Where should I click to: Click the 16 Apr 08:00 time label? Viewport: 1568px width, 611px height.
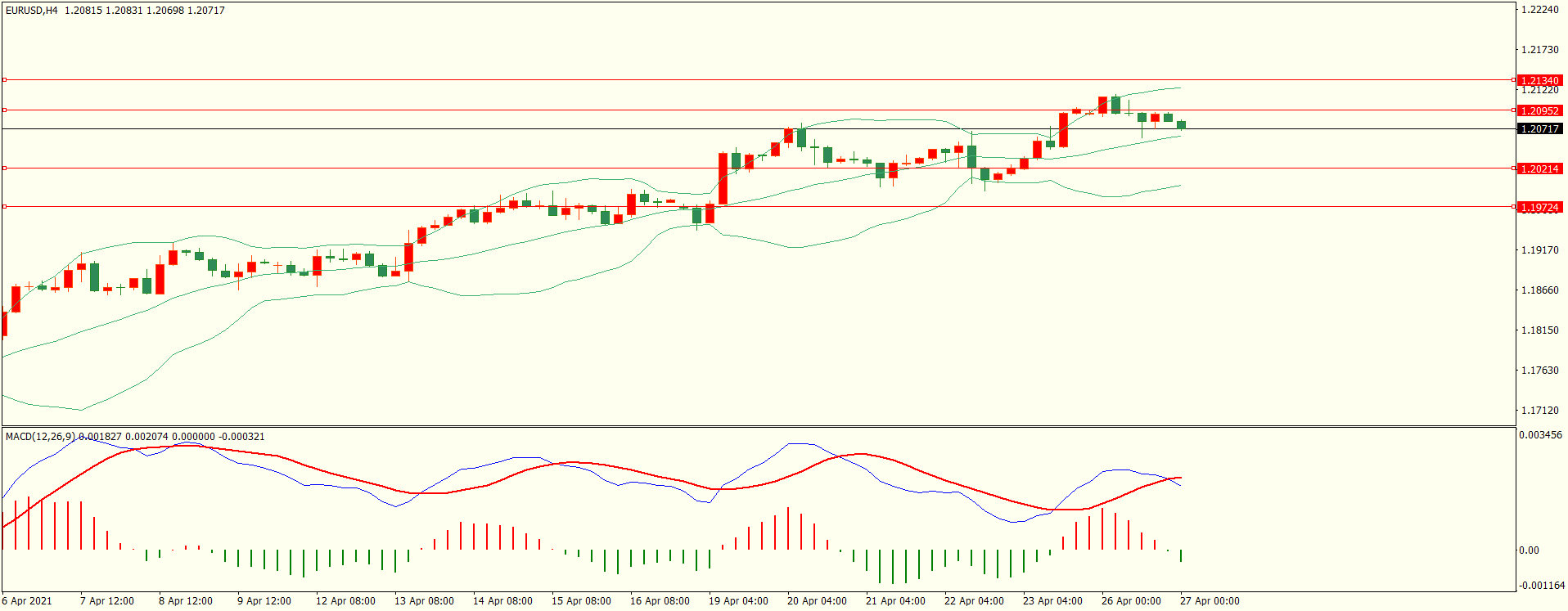[x=660, y=601]
